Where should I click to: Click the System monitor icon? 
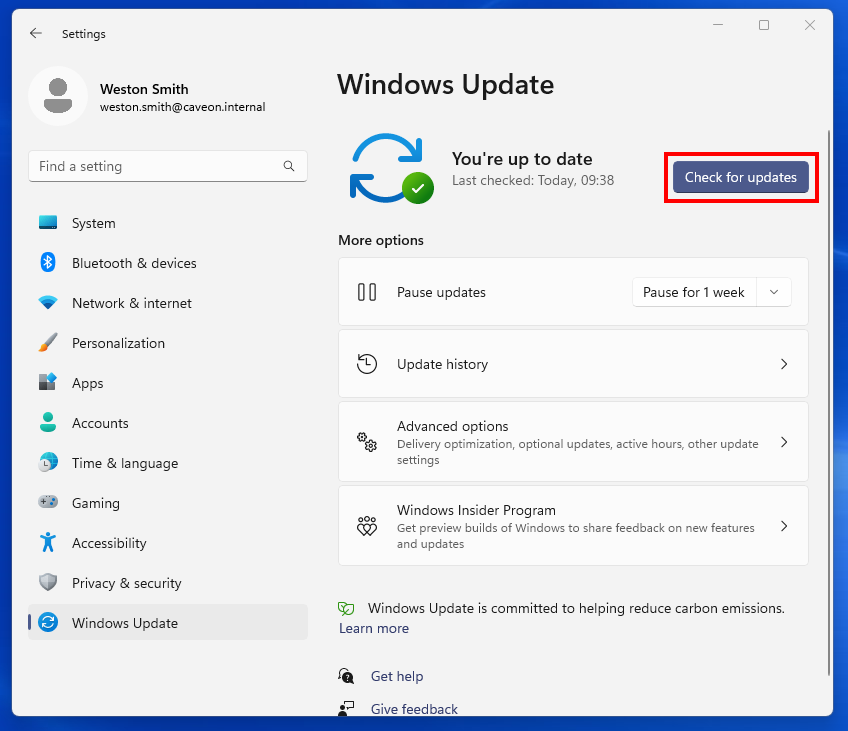48,223
